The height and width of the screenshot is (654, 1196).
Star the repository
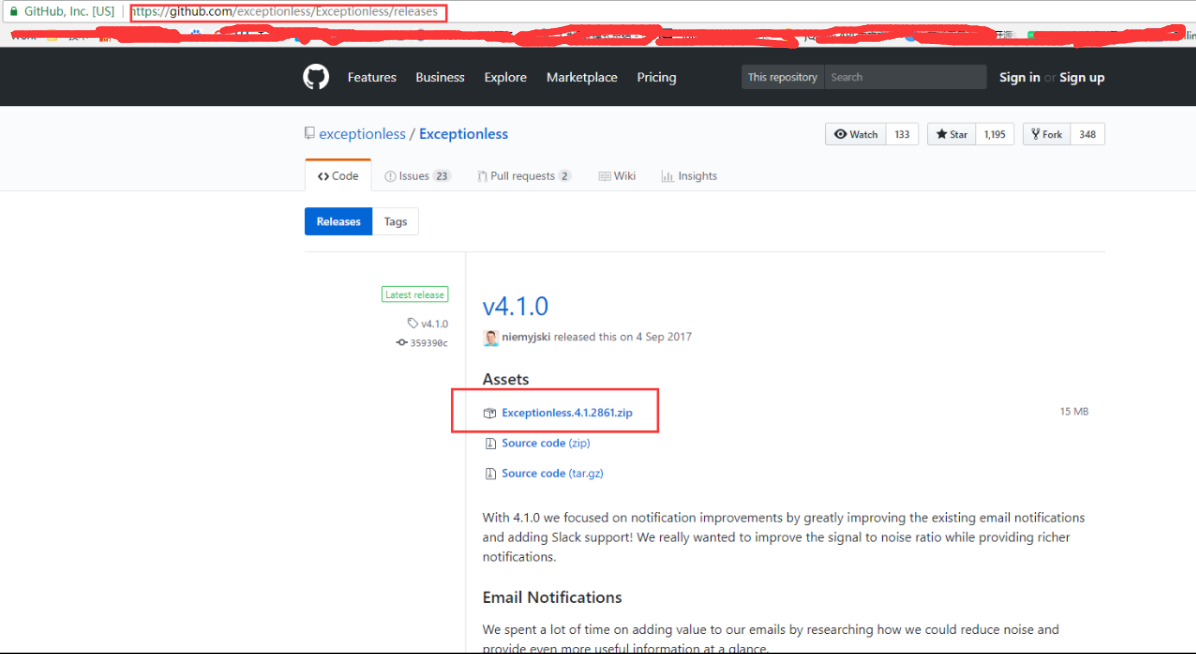pyautogui.click(x=951, y=134)
